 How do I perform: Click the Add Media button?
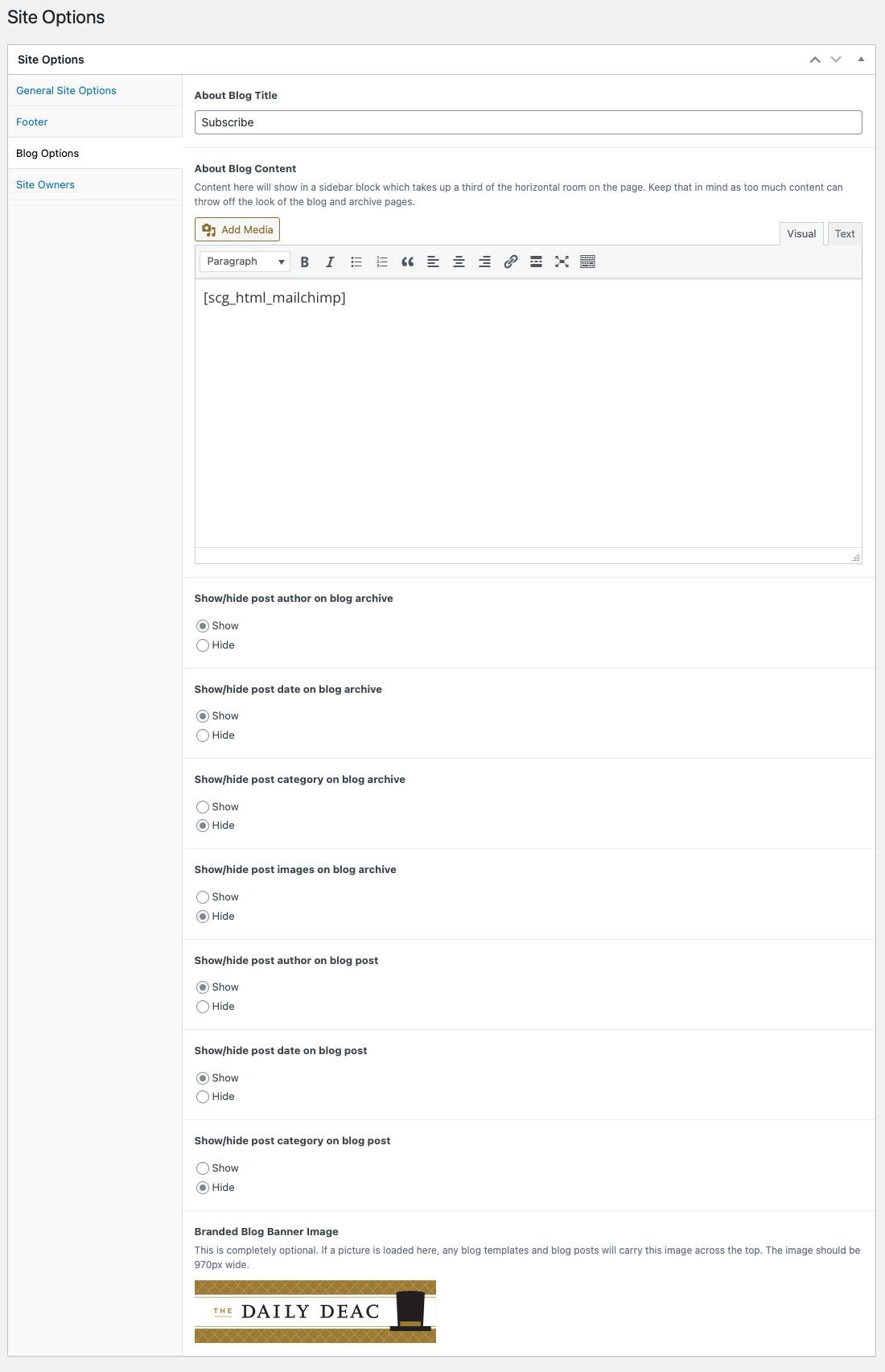(x=237, y=229)
